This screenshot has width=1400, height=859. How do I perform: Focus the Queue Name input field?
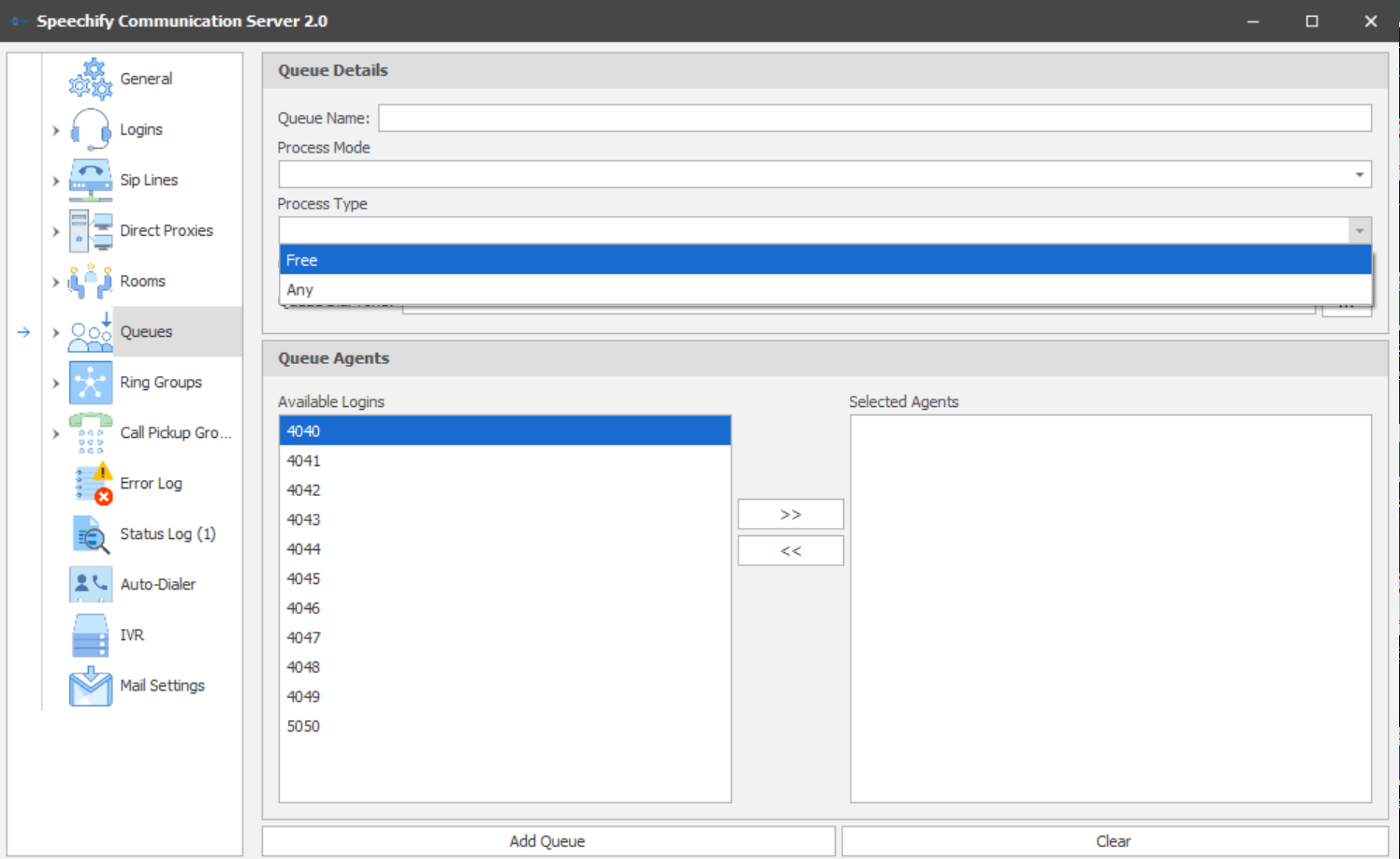pyautogui.click(x=875, y=118)
